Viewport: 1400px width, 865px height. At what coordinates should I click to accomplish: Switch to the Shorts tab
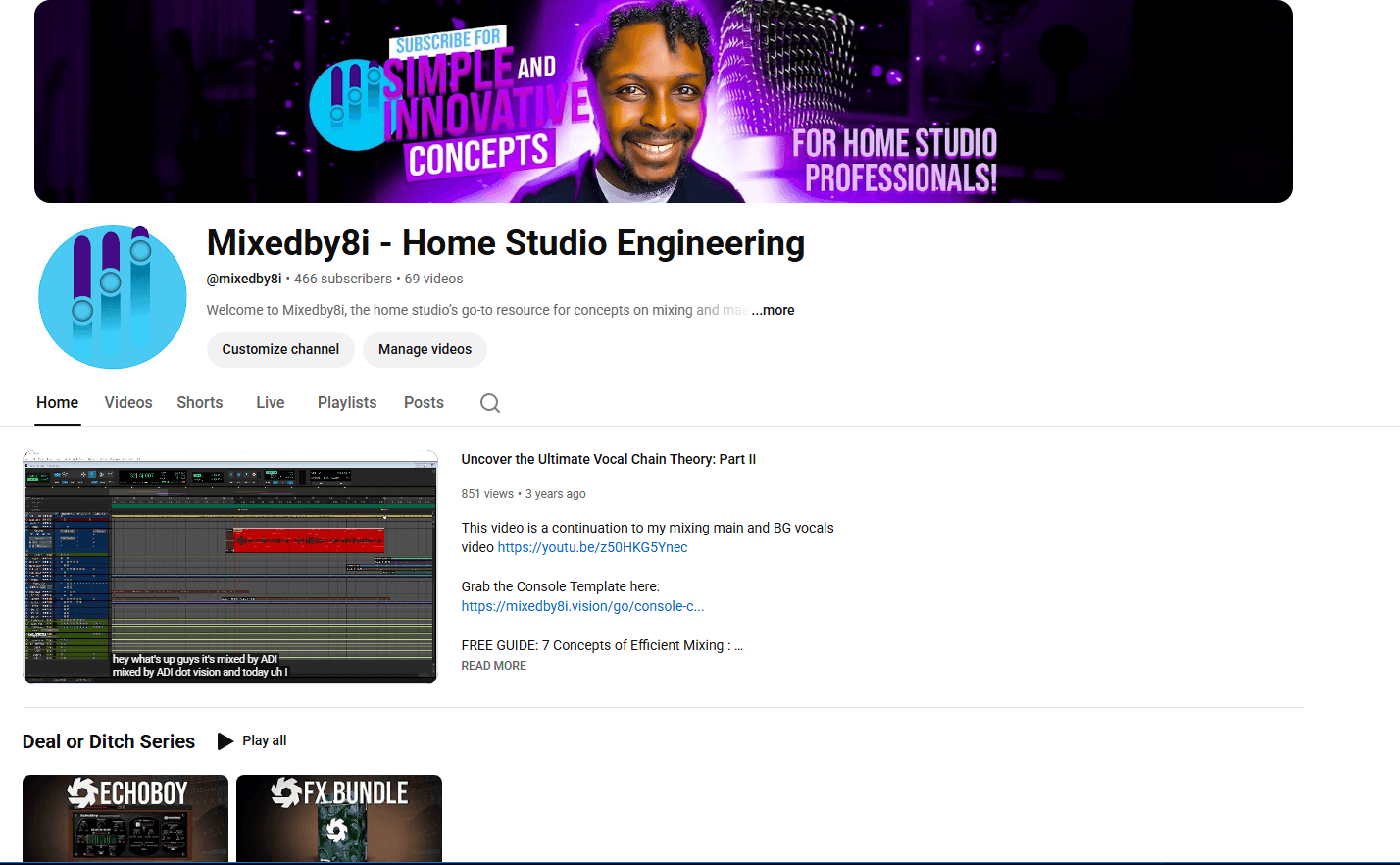(200, 403)
